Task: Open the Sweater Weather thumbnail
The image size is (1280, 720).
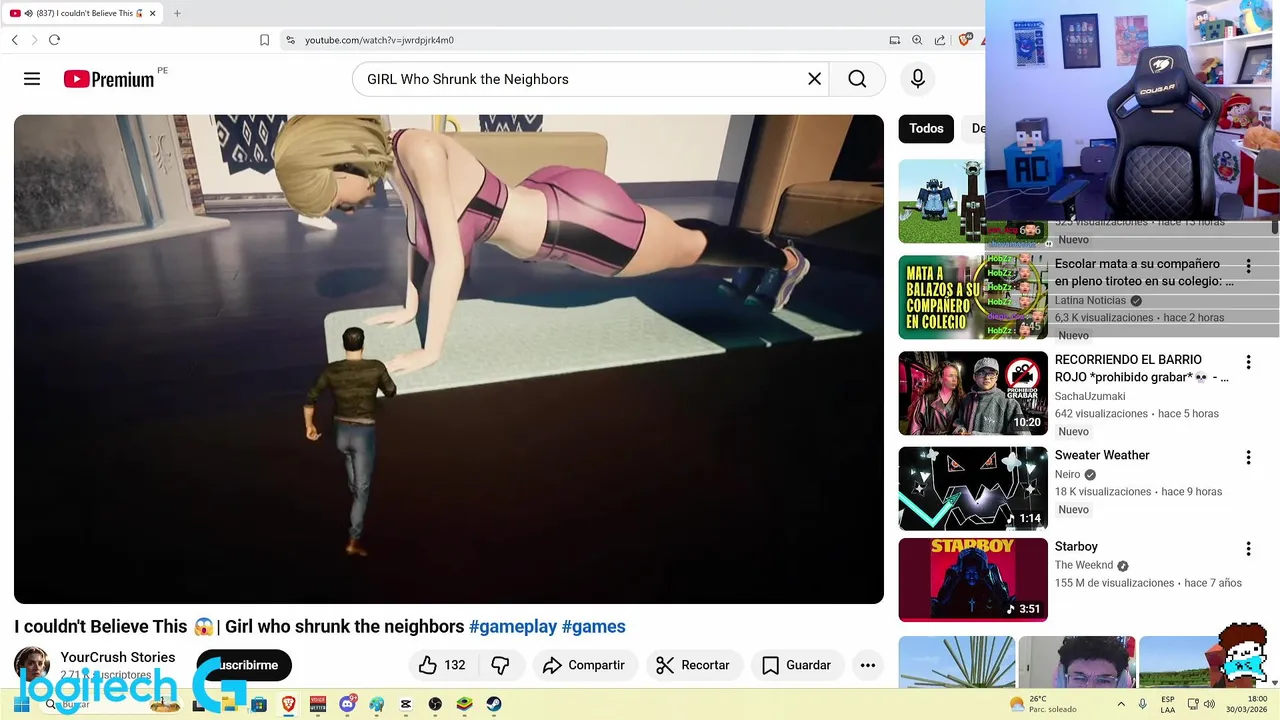Action: pyautogui.click(x=973, y=488)
